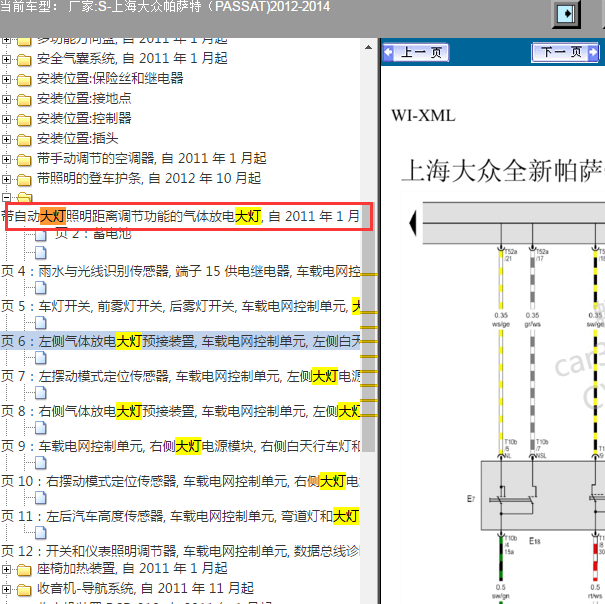Viewport: 605px width, 604px height.
Task: Click the left scroll arrow on wiring diagram
Action: 413,223
